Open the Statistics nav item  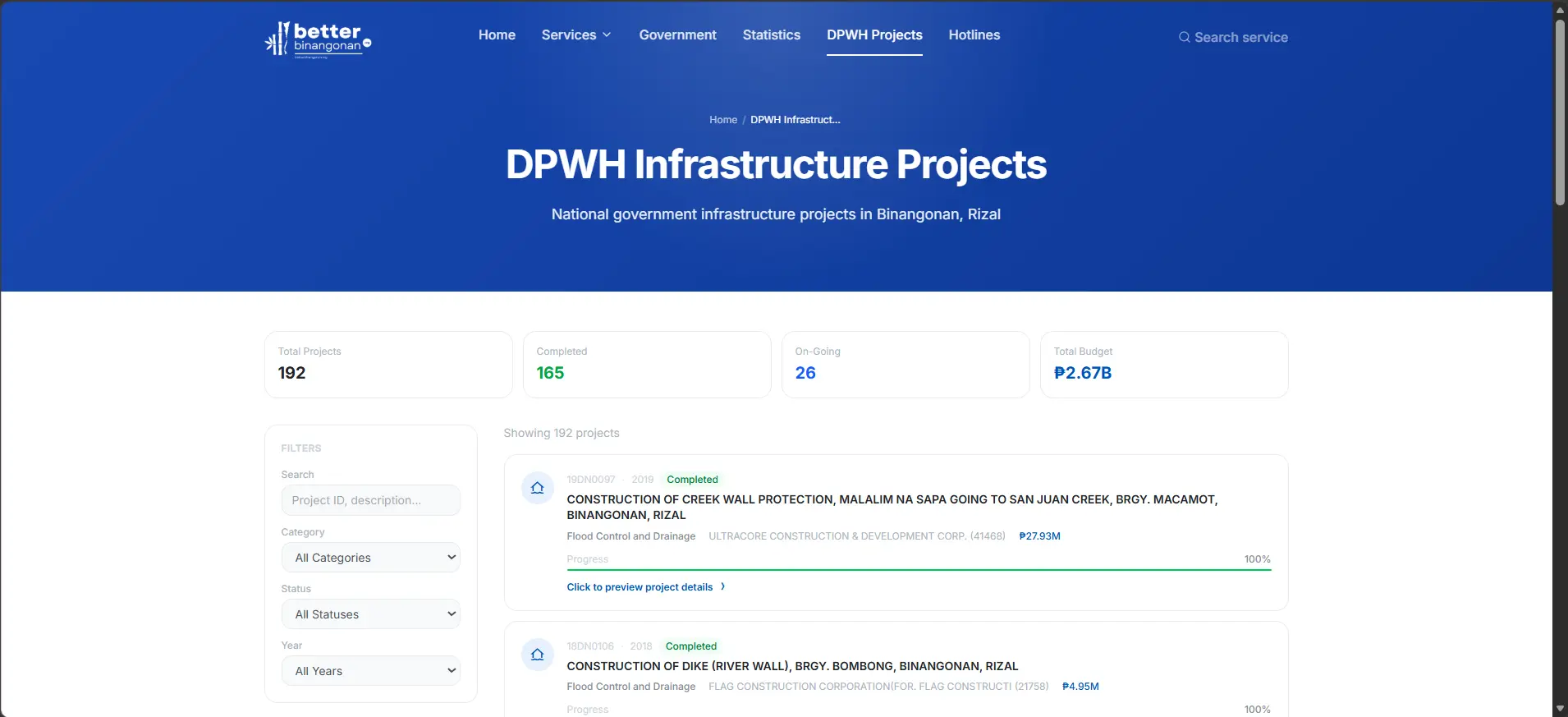(x=771, y=34)
